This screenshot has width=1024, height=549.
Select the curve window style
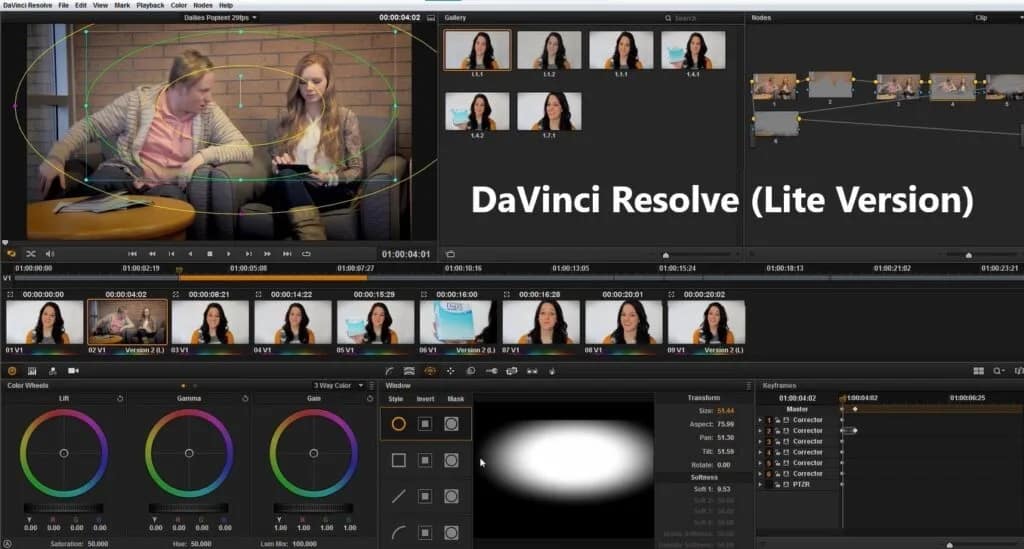coord(398,533)
